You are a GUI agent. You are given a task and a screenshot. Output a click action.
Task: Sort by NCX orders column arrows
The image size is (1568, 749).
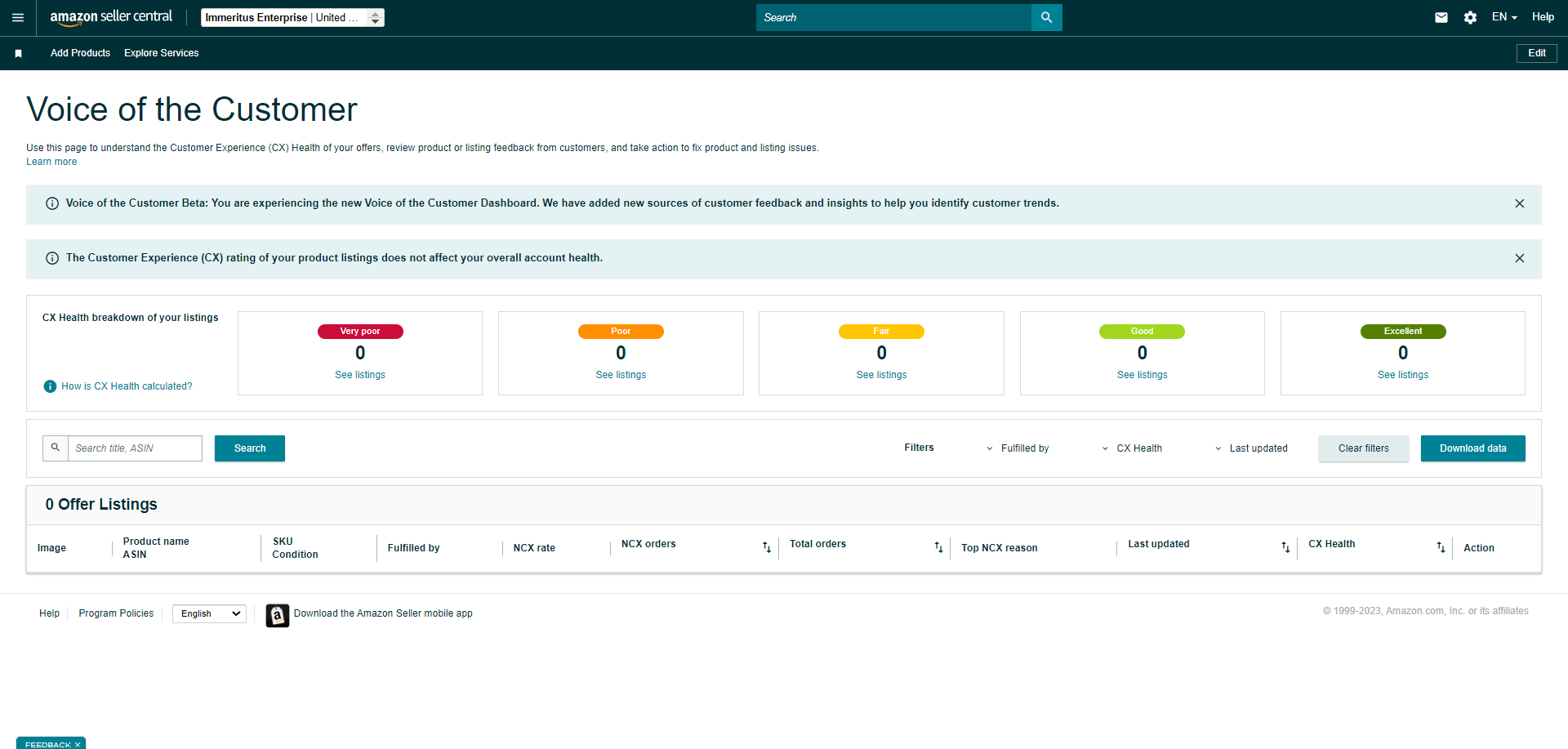coord(767,547)
